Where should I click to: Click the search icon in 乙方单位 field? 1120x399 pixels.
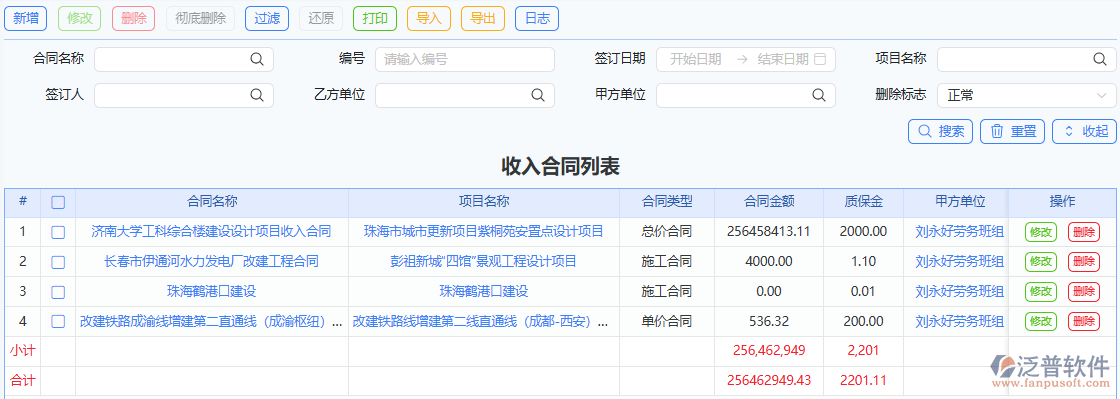coord(538,95)
